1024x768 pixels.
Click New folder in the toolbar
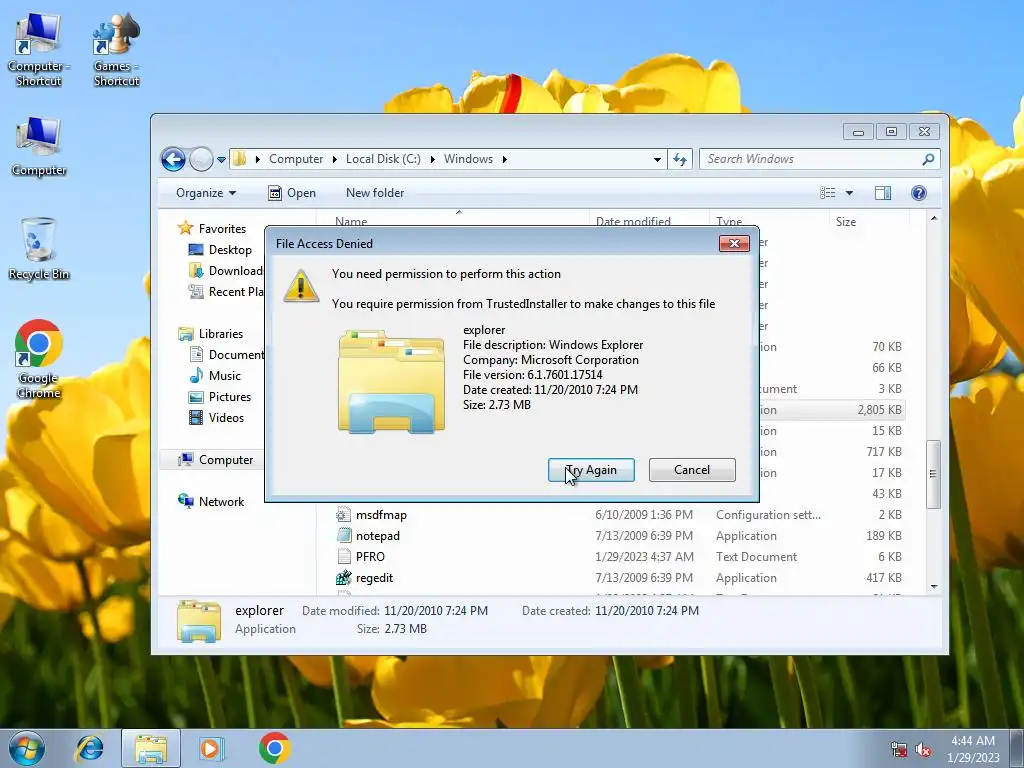point(375,193)
